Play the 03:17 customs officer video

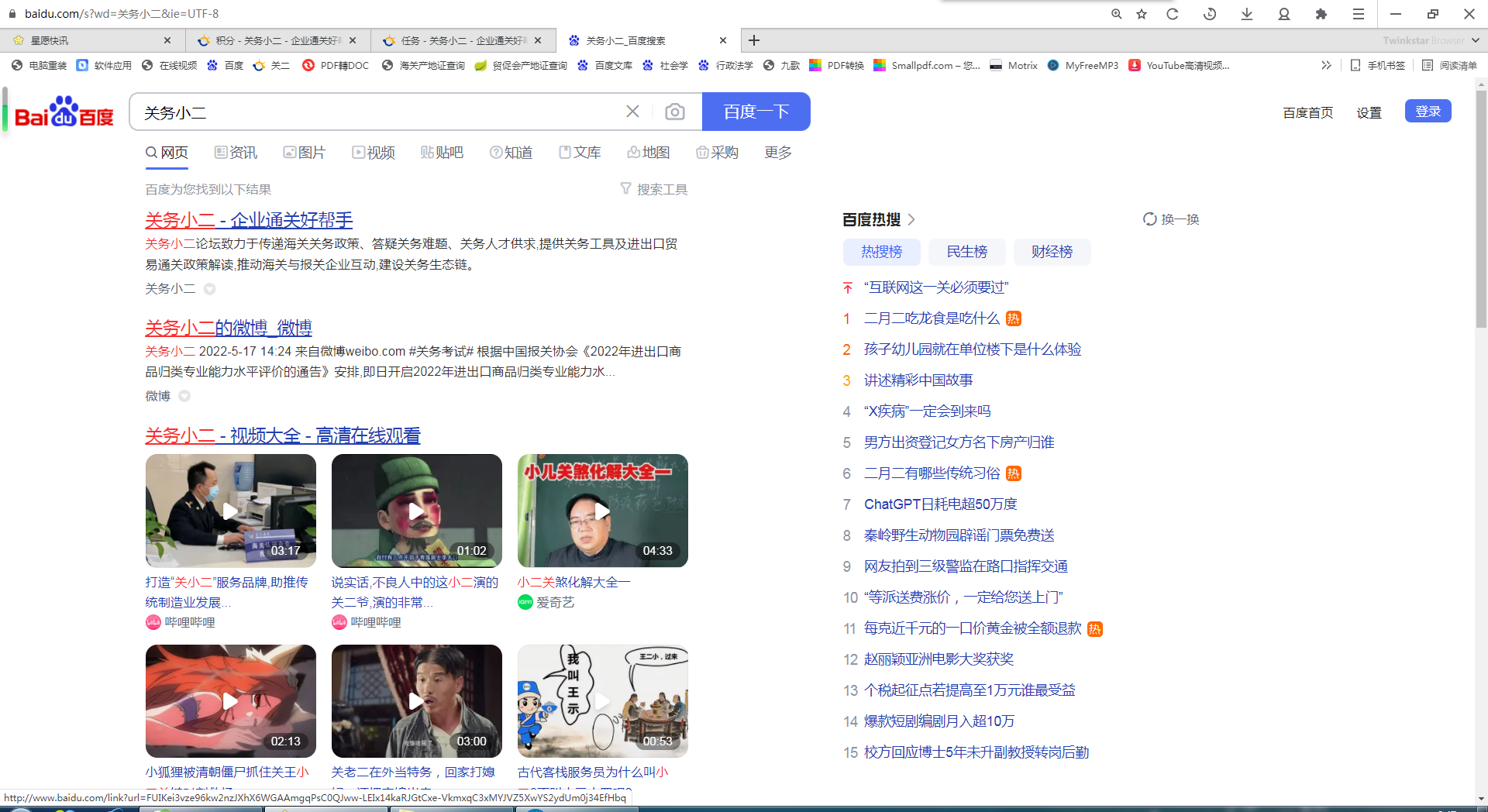point(231,511)
